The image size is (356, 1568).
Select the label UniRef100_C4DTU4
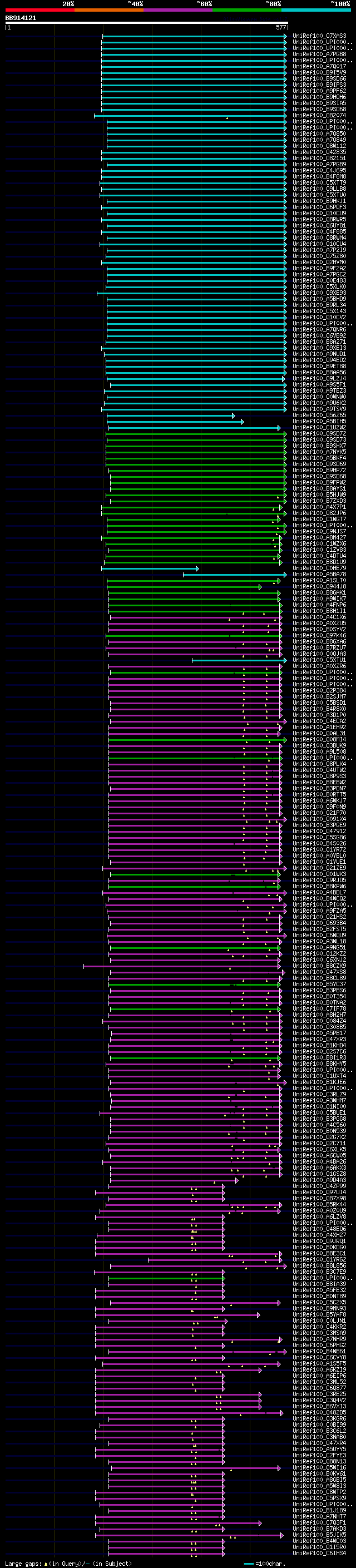pos(319,556)
